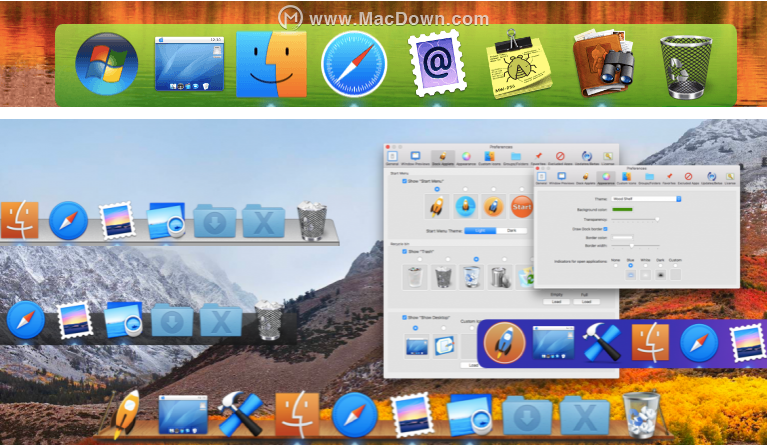The image size is (767, 445).
Task: Click Show Desktop icon in the green dock
Action: coord(189,64)
